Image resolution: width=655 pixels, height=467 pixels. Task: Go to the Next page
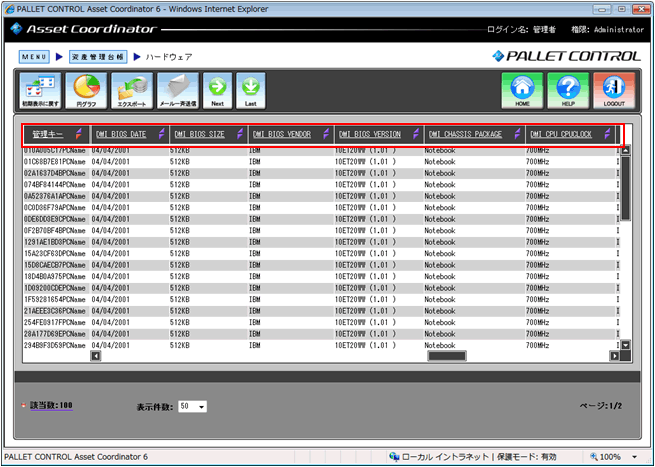pyautogui.click(x=218, y=91)
